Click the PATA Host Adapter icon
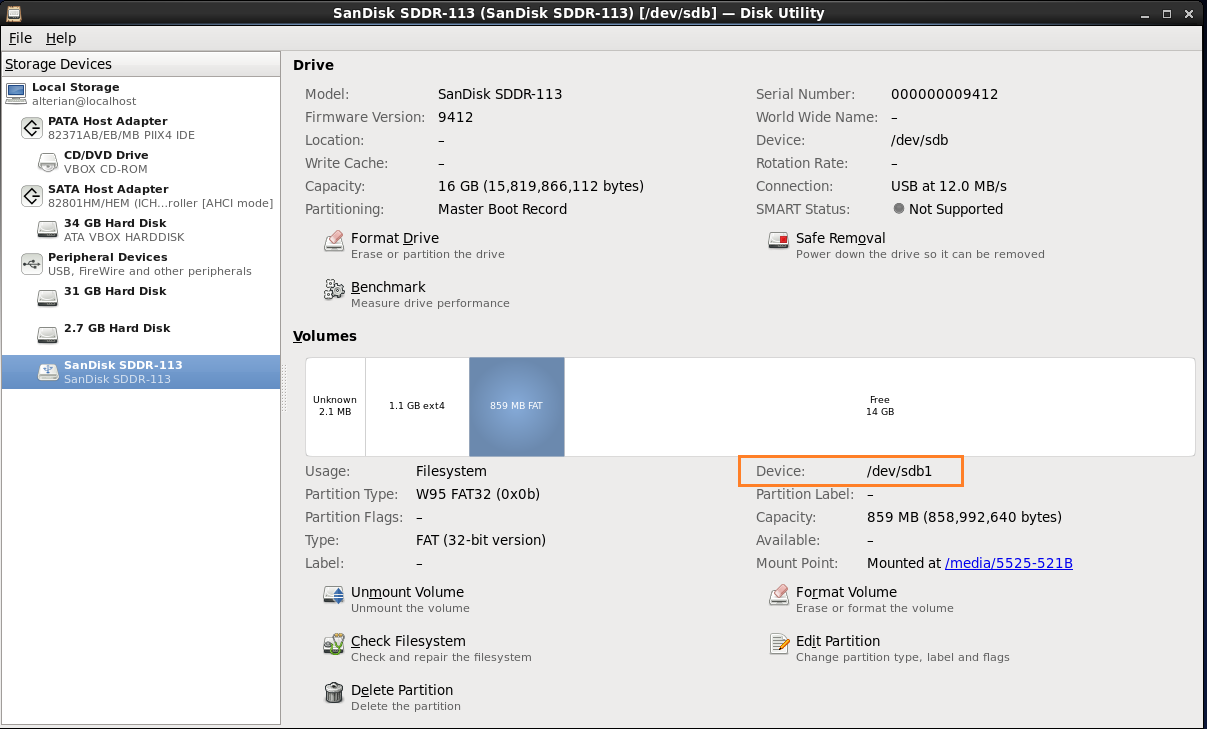Viewport: 1207px width, 729px height. click(x=32, y=128)
